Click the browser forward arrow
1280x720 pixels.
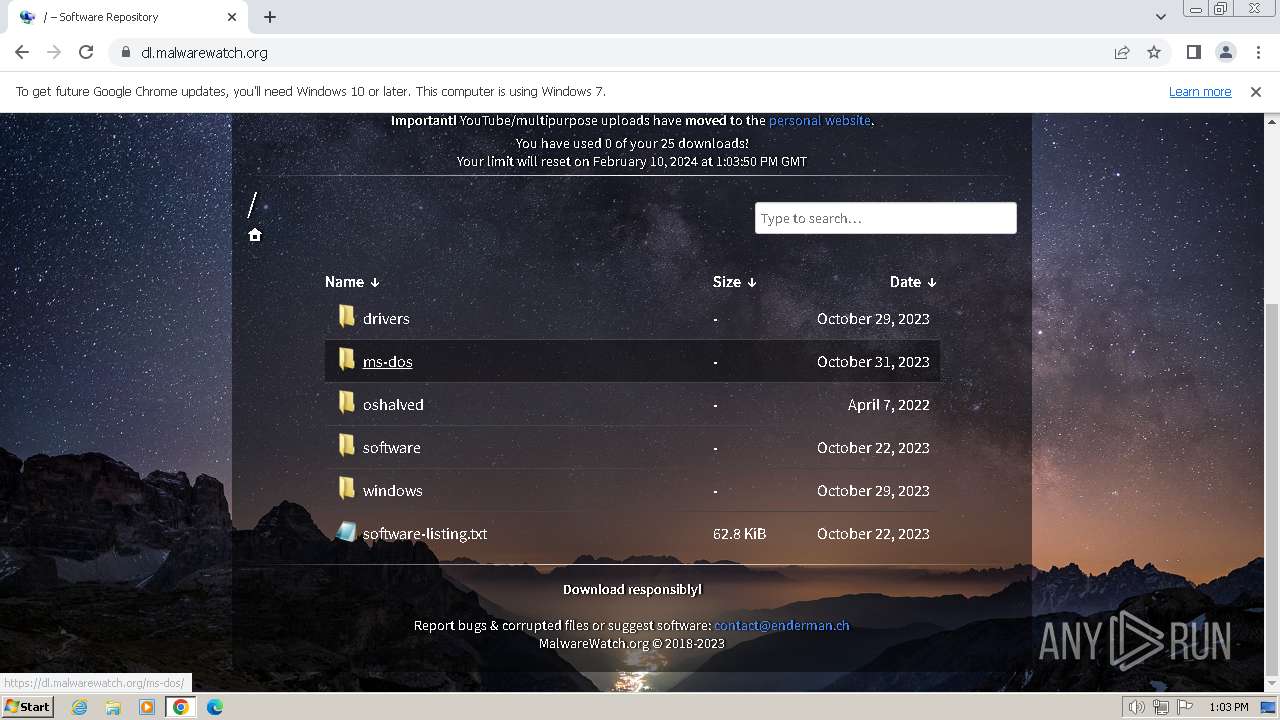tap(54, 52)
